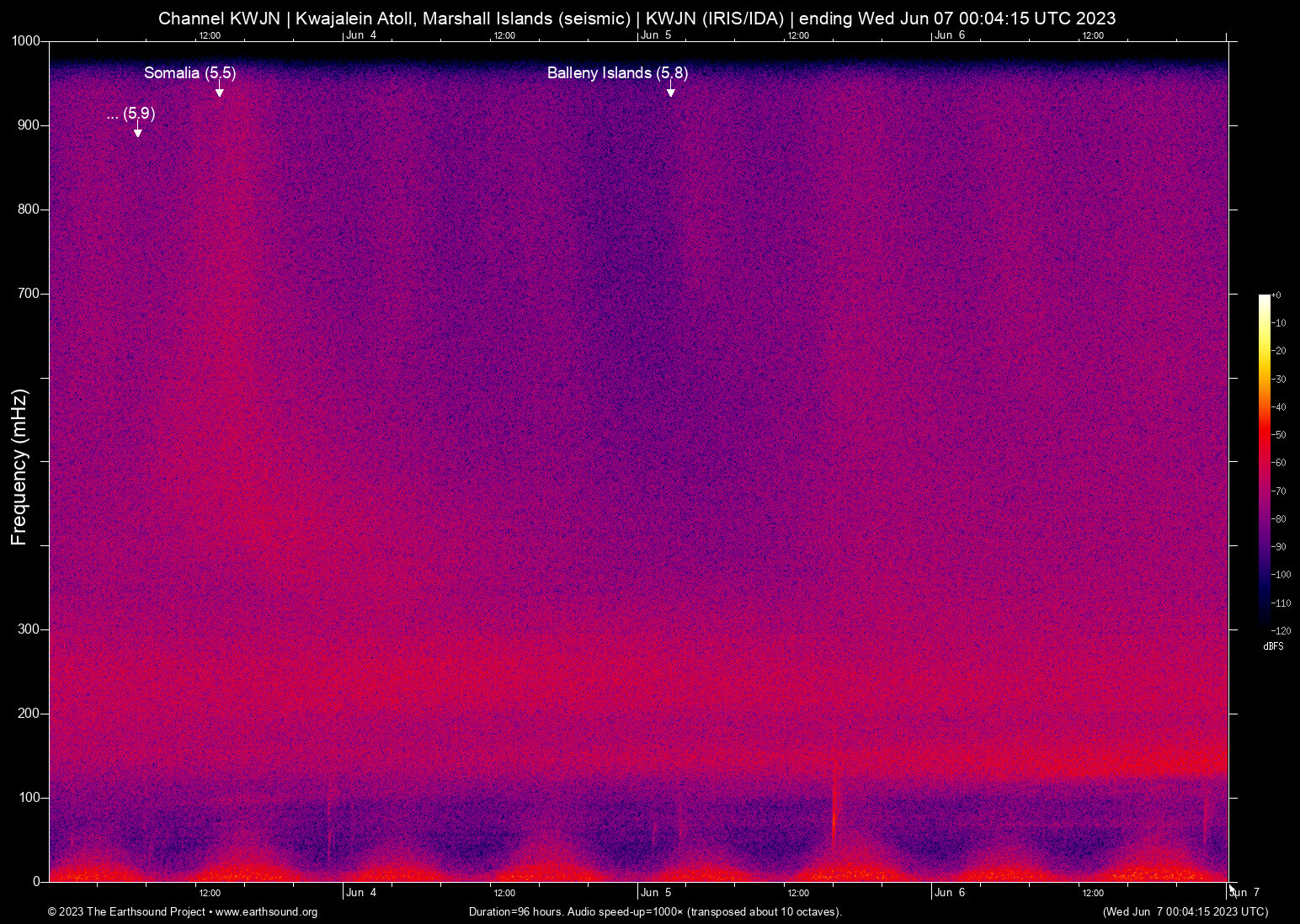The image size is (1300, 924).
Task: Click the Balleny Islands (5.8) label text
Action: coord(617,73)
